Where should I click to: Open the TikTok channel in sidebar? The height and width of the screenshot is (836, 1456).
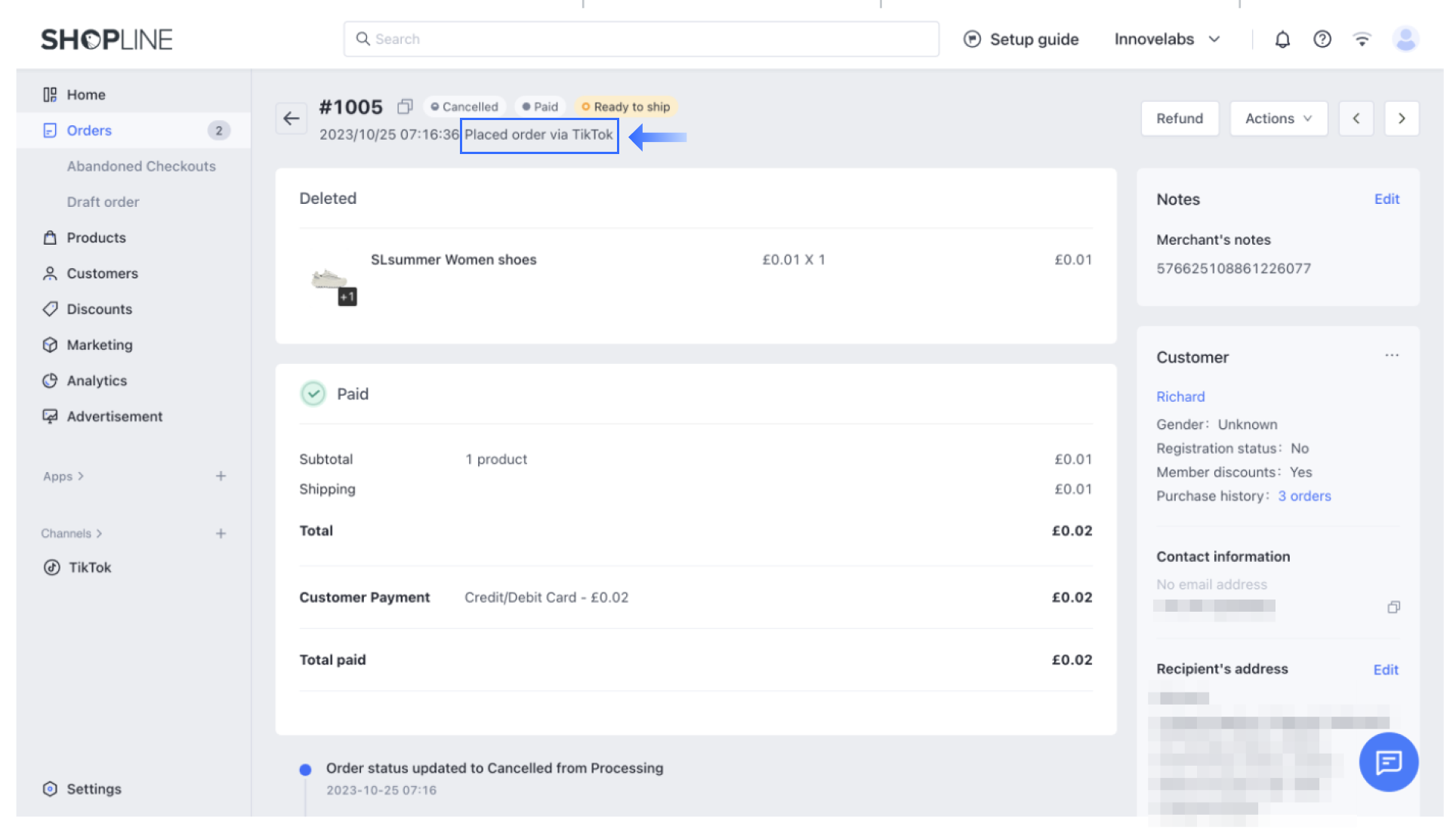(x=90, y=568)
